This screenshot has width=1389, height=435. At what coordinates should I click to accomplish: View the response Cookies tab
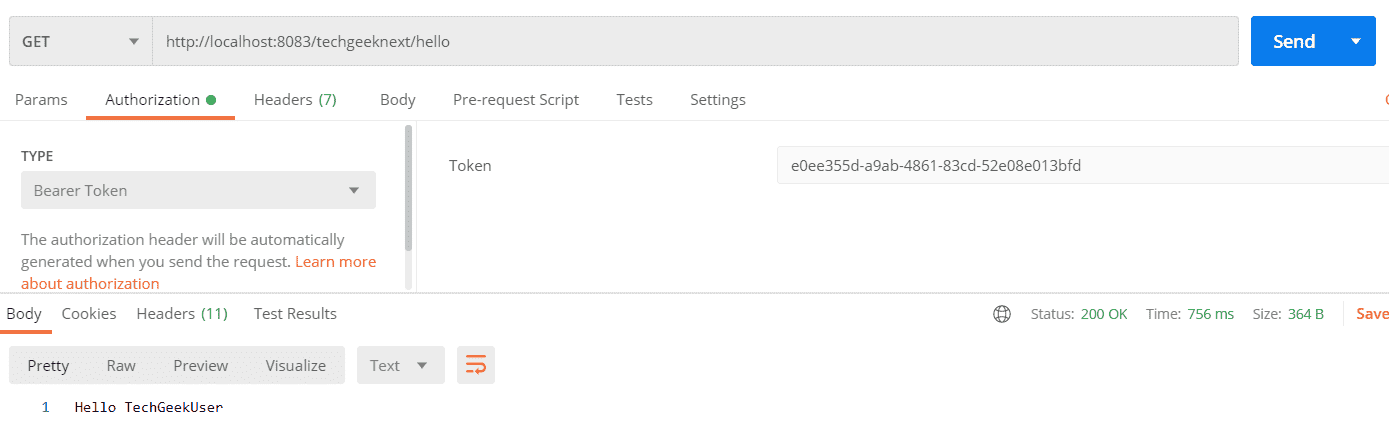[89, 314]
